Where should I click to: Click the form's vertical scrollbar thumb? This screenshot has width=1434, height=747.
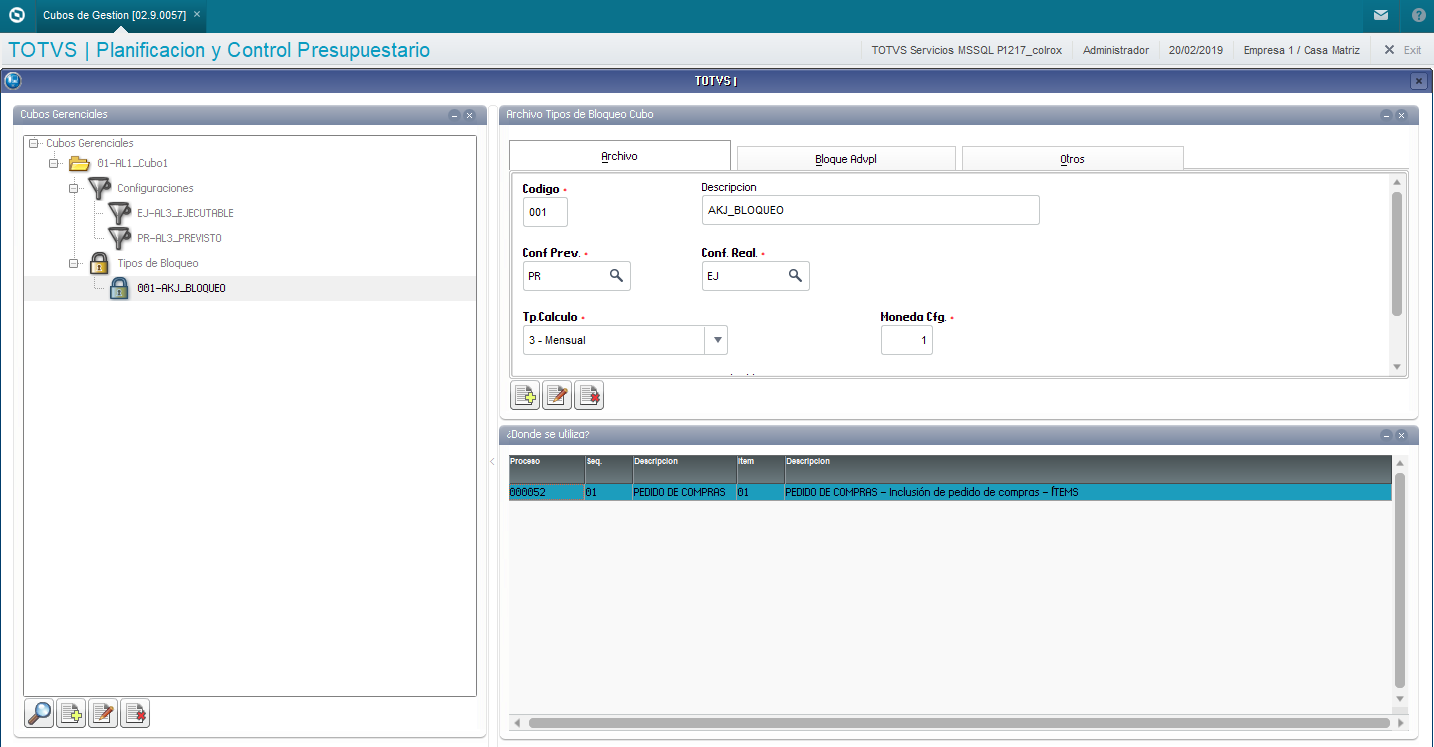tap(1397, 253)
